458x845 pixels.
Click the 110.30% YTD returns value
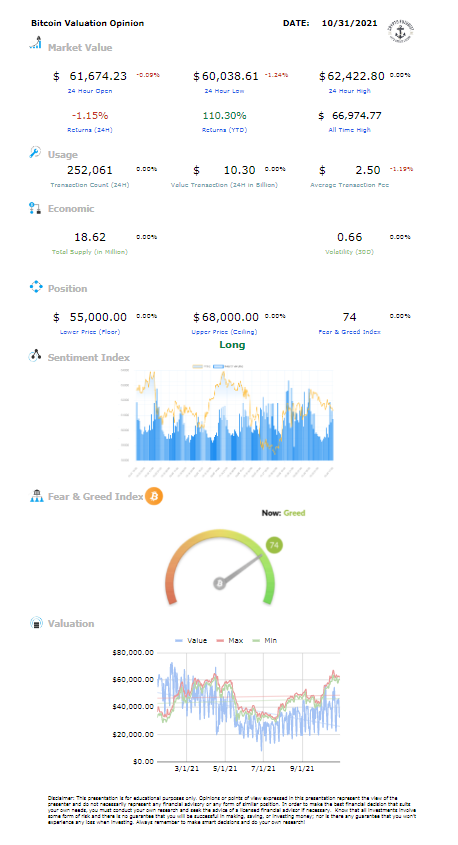(x=225, y=115)
